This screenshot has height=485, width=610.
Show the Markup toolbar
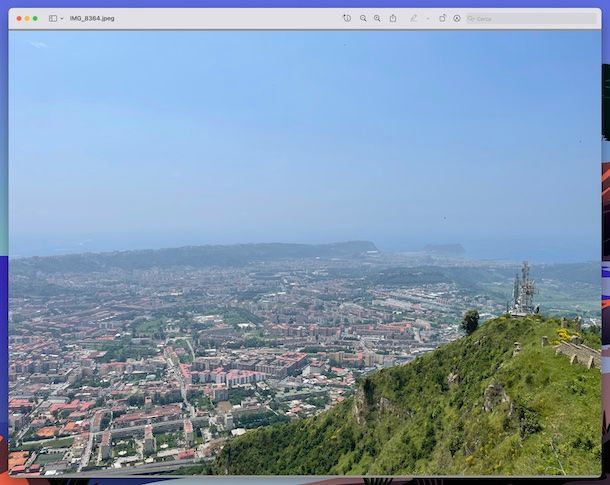[x=457, y=18]
